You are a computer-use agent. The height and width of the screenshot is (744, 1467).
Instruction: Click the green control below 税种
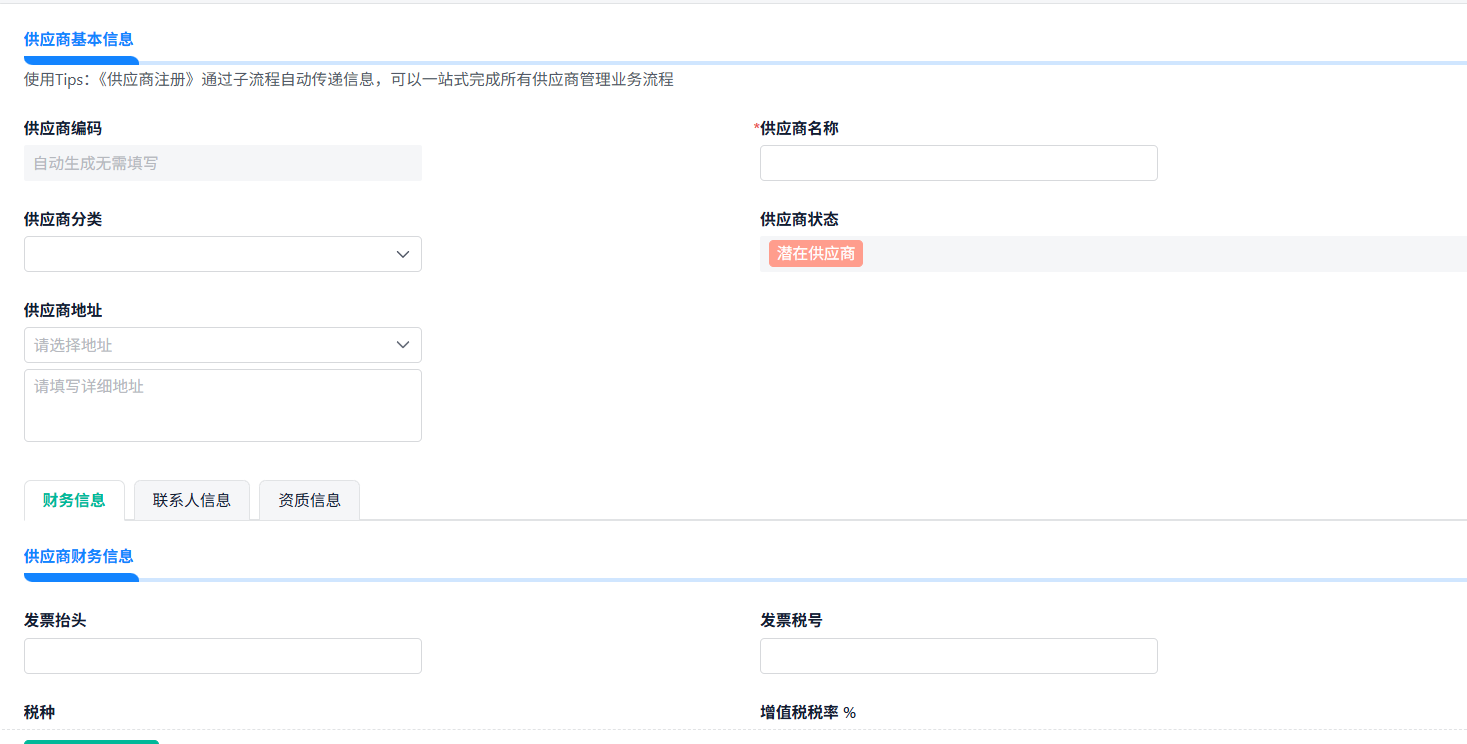(x=90, y=742)
